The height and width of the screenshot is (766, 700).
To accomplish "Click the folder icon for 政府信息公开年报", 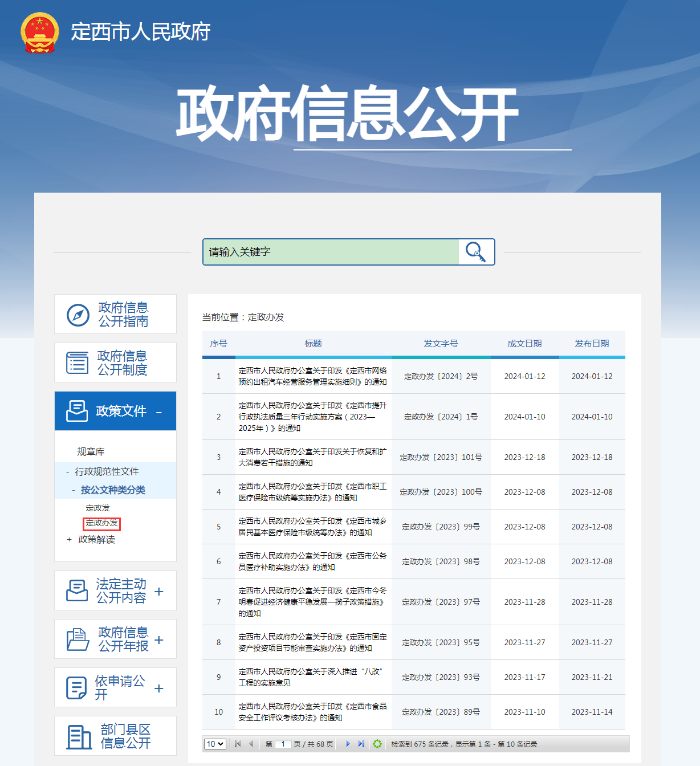I will tap(77, 639).
